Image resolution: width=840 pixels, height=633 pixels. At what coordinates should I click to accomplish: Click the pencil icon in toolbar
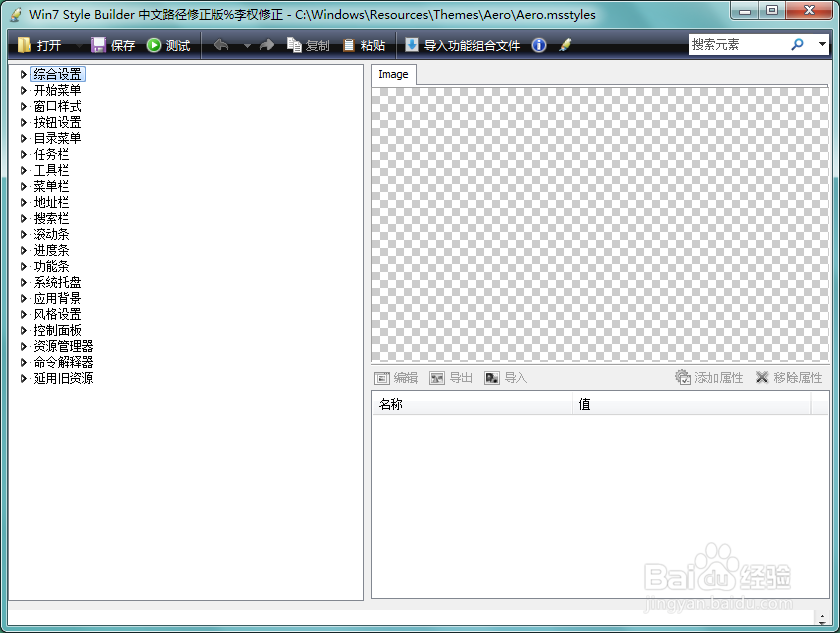(565, 46)
